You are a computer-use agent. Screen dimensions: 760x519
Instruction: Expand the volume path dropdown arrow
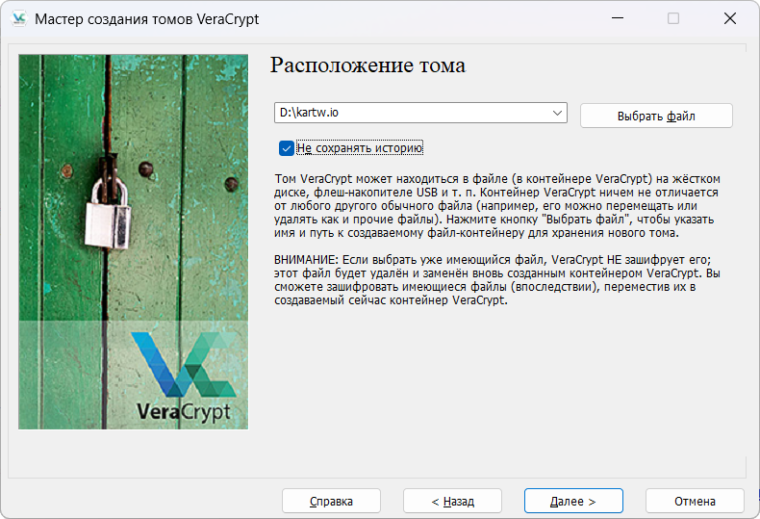click(557, 113)
